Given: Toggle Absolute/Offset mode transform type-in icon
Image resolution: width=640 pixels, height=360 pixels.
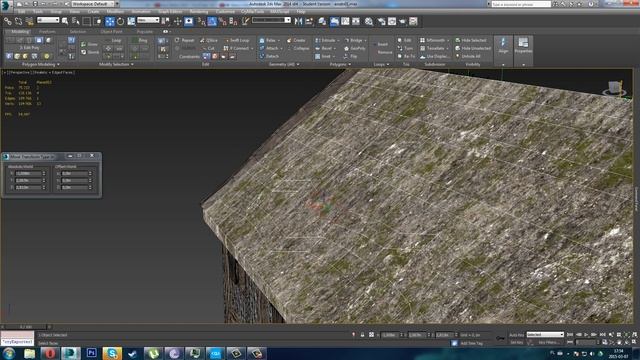Looking at the screenshot, I should click(371, 335).
